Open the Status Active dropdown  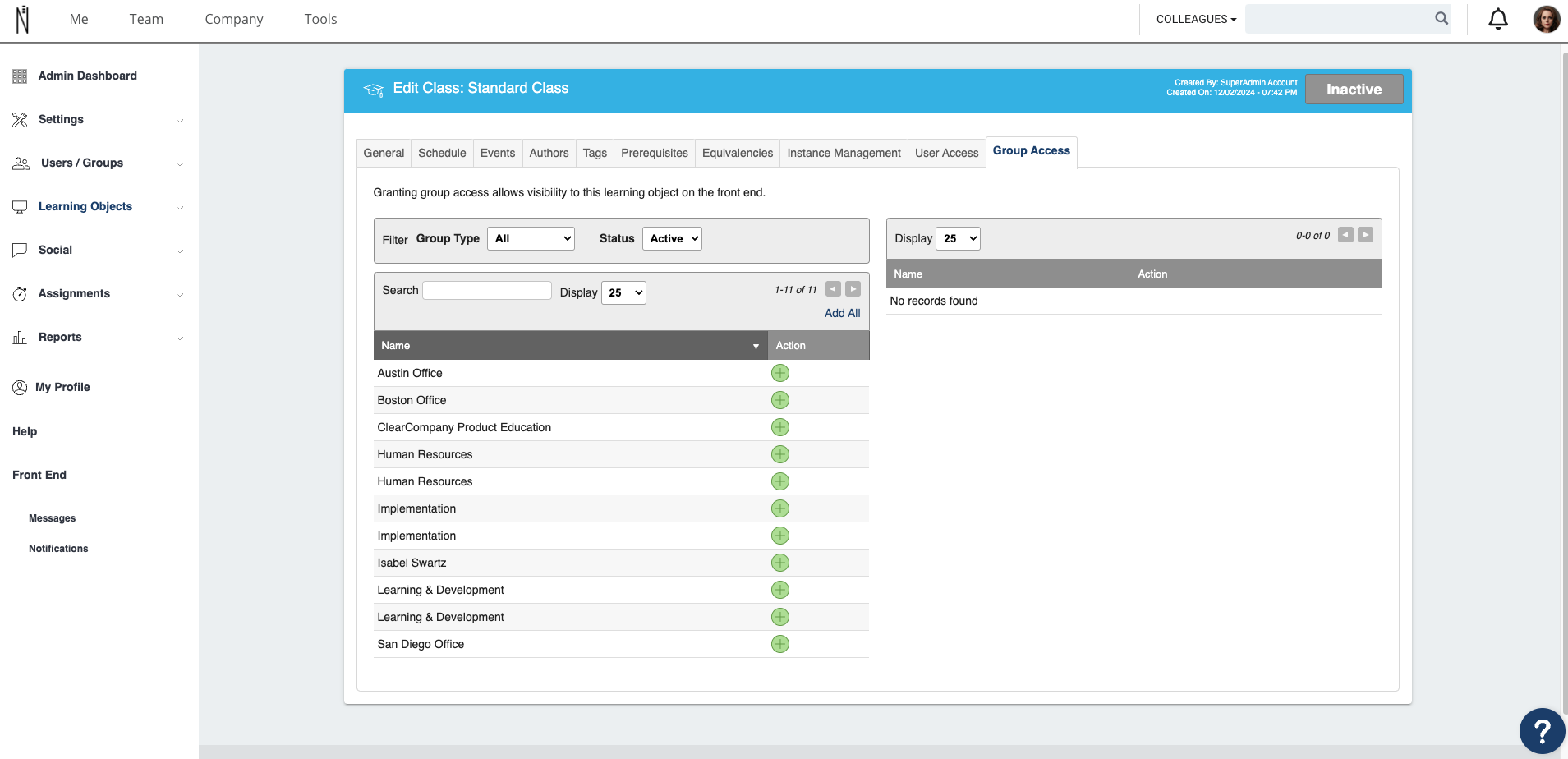pyautogui.click(x=672, y=238)
